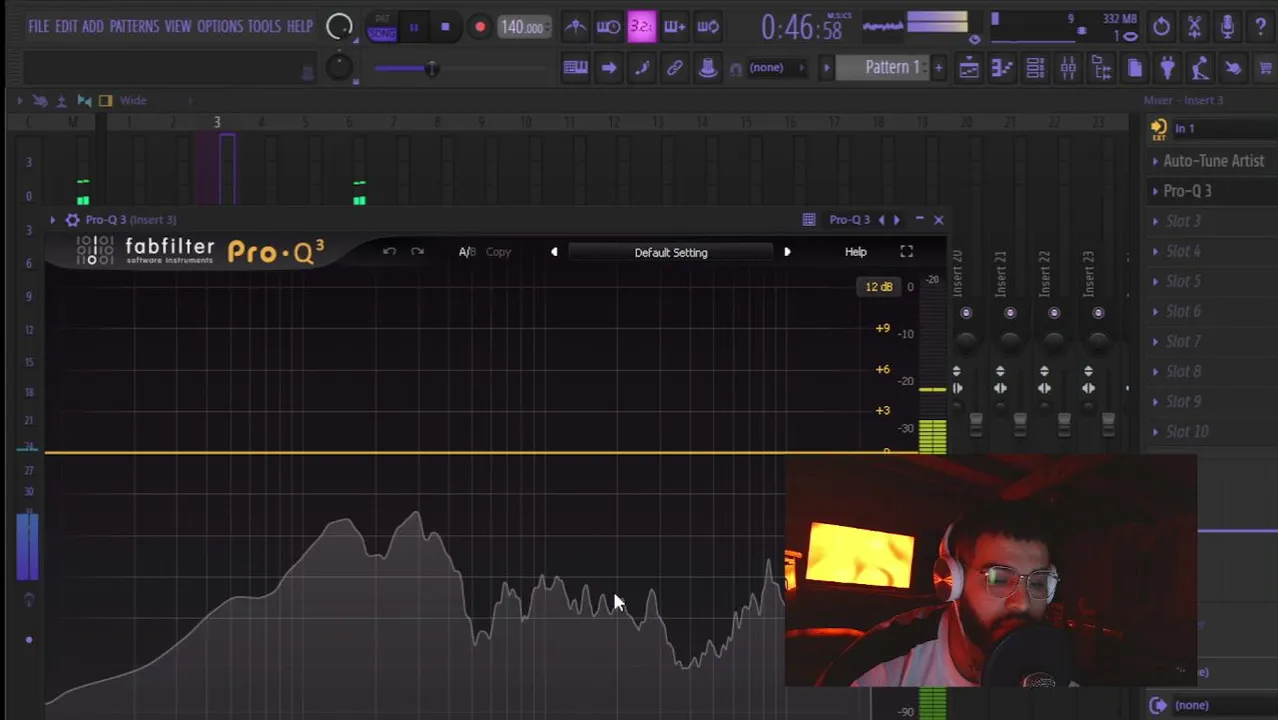Open the FILE menu
The width and height of the screenshot is (1278, 720).
coord(38,26)
